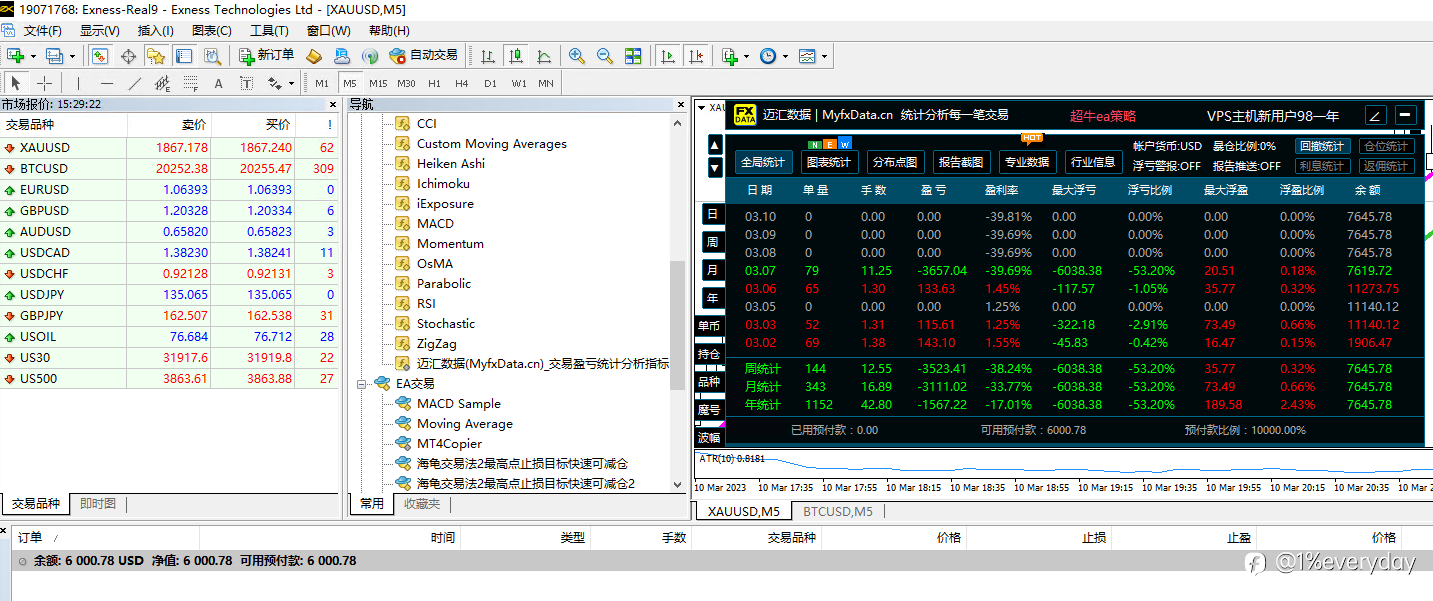The image size is (1433, 601).
Task: Zoom out on the chart
Action: click(605, 56)
